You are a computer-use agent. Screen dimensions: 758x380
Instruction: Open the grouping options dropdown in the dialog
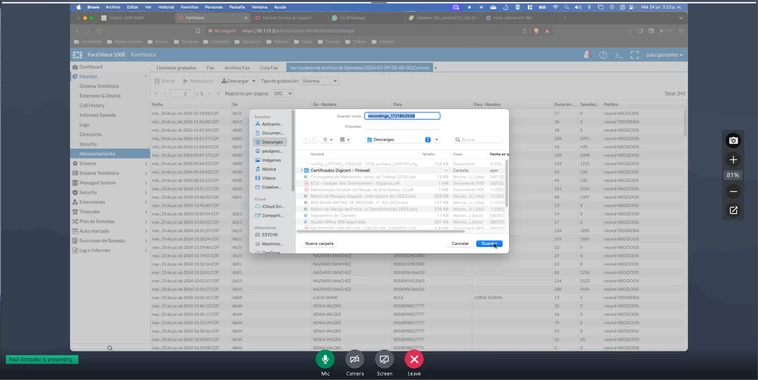[345, 140]
